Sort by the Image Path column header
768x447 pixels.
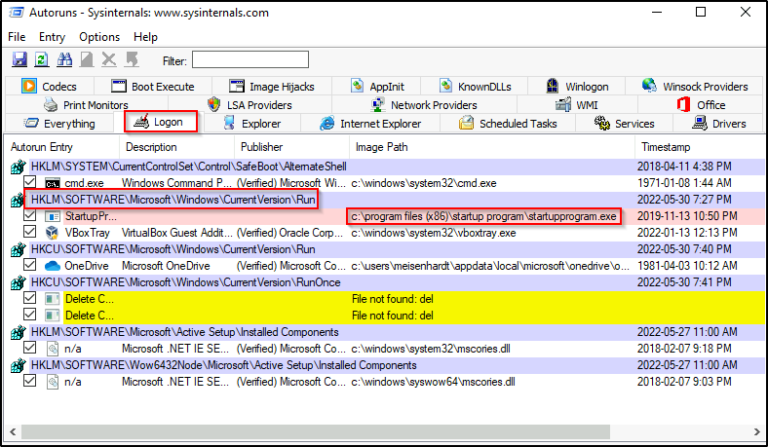(382, 147)
